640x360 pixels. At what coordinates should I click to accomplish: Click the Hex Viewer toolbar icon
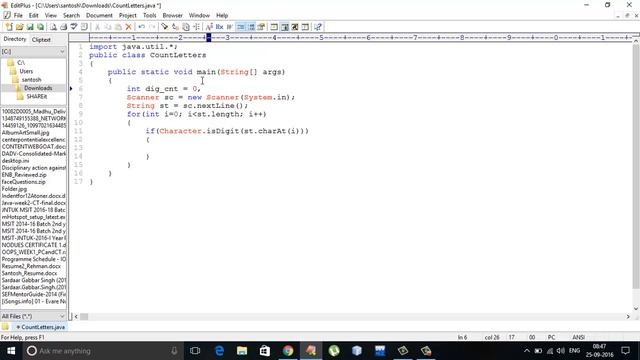219,27
